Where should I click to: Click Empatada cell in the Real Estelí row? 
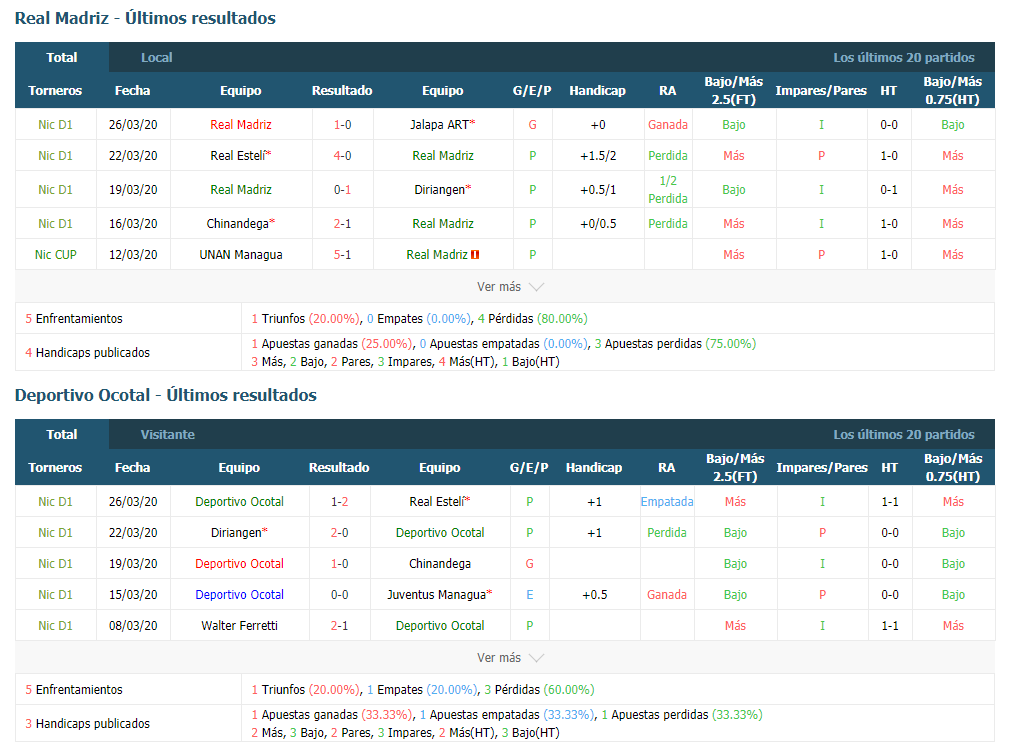[x=667, y=502]
